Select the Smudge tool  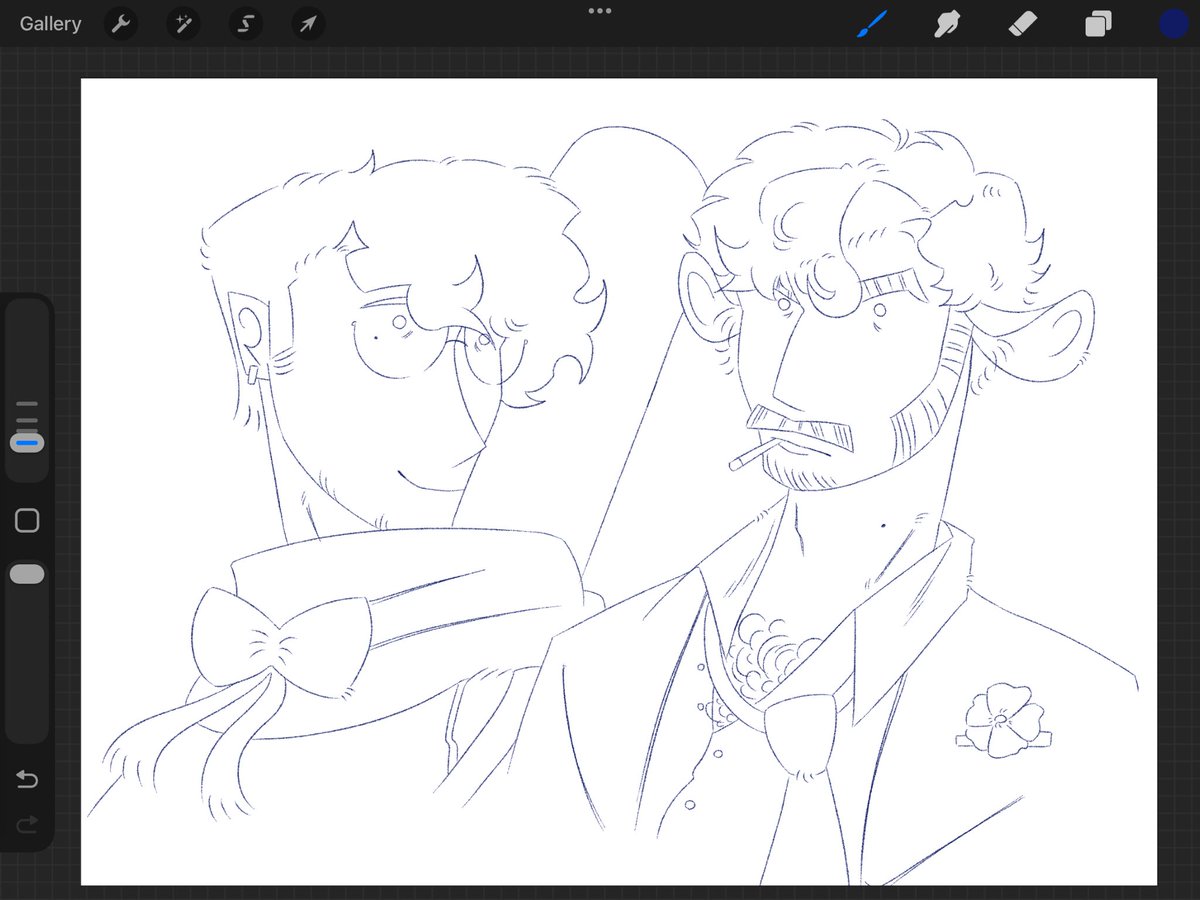947,24
